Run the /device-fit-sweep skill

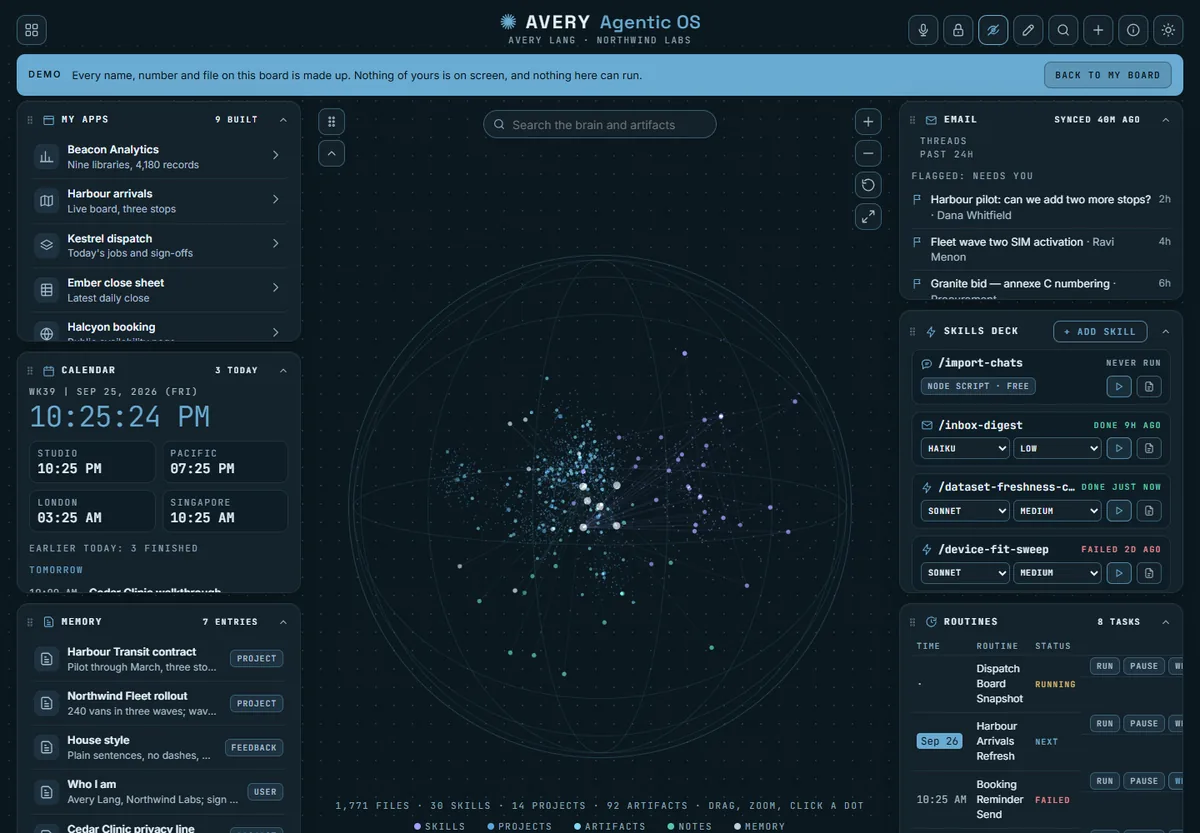coord(1119,572)
